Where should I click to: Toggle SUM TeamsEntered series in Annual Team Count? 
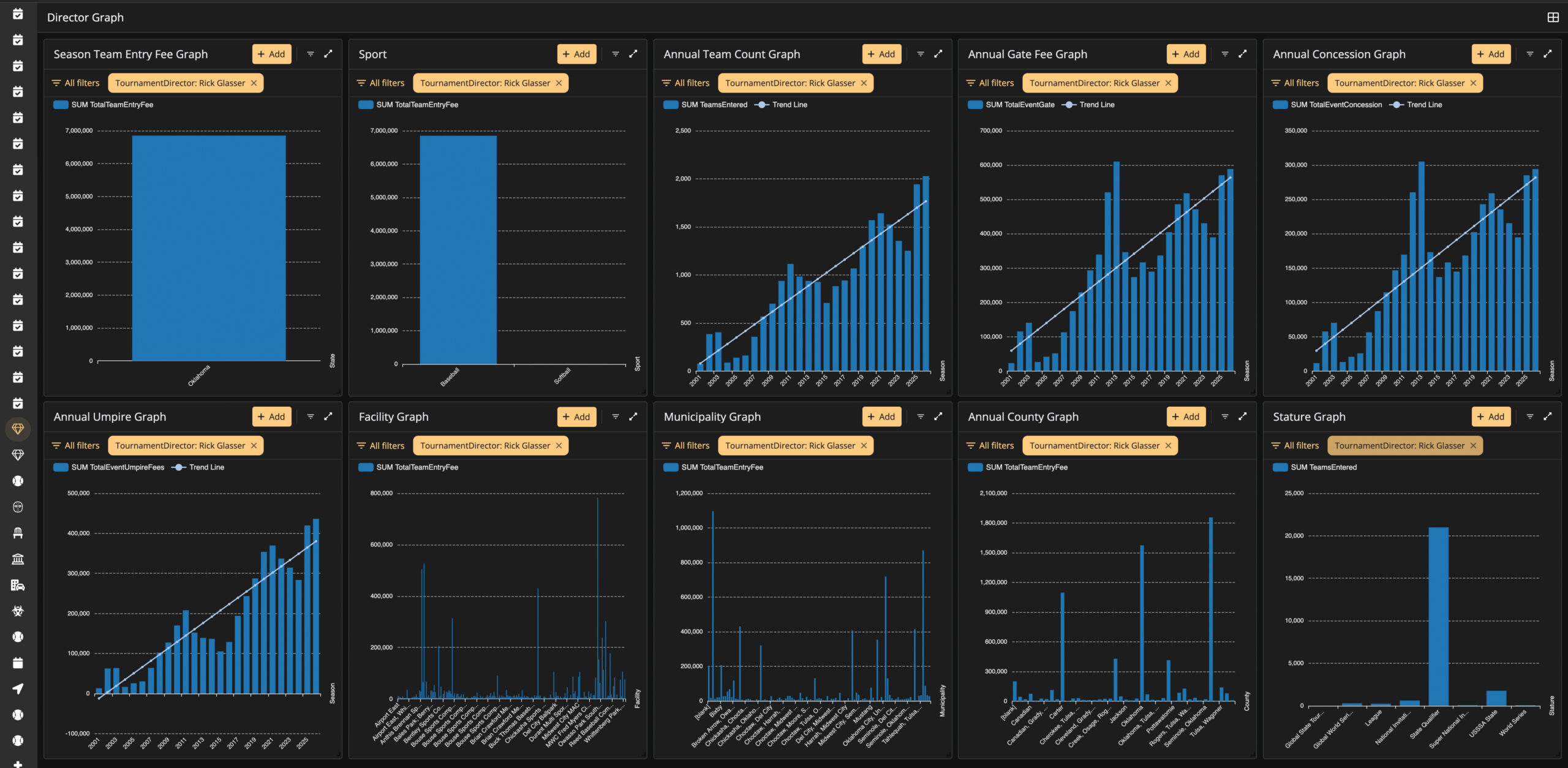(706, 105)
